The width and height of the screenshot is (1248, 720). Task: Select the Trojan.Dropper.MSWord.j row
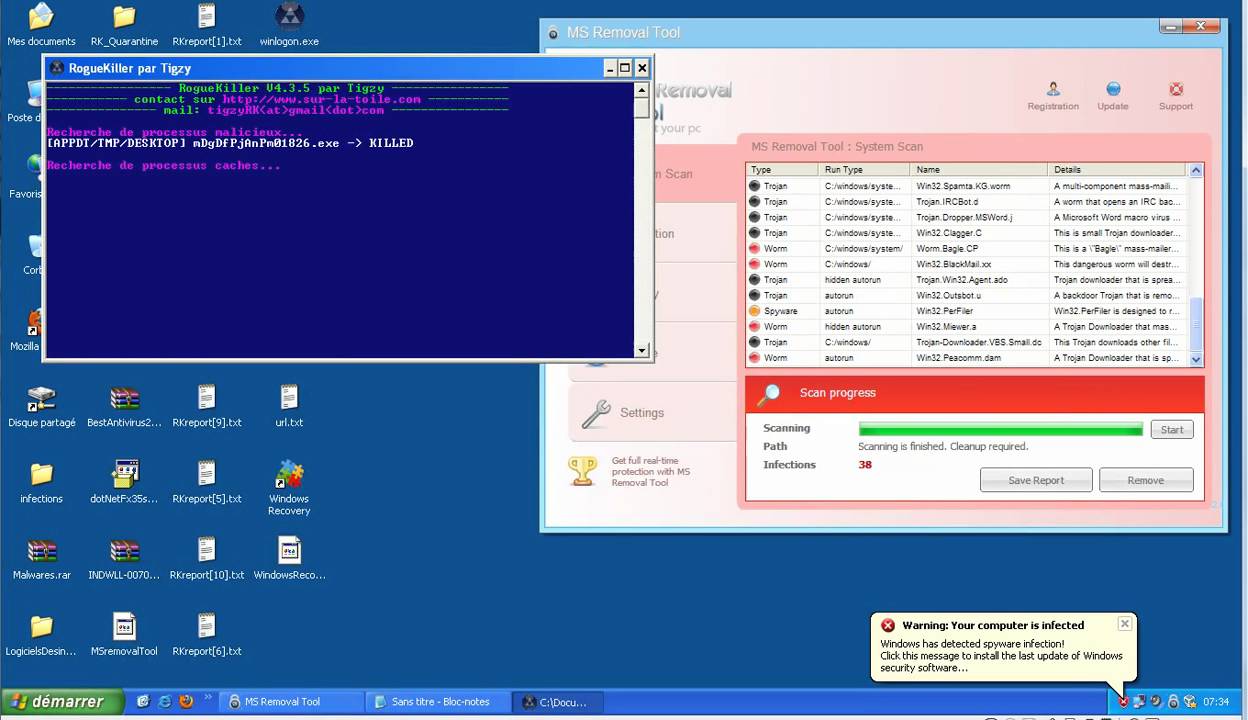coord(966,217)
